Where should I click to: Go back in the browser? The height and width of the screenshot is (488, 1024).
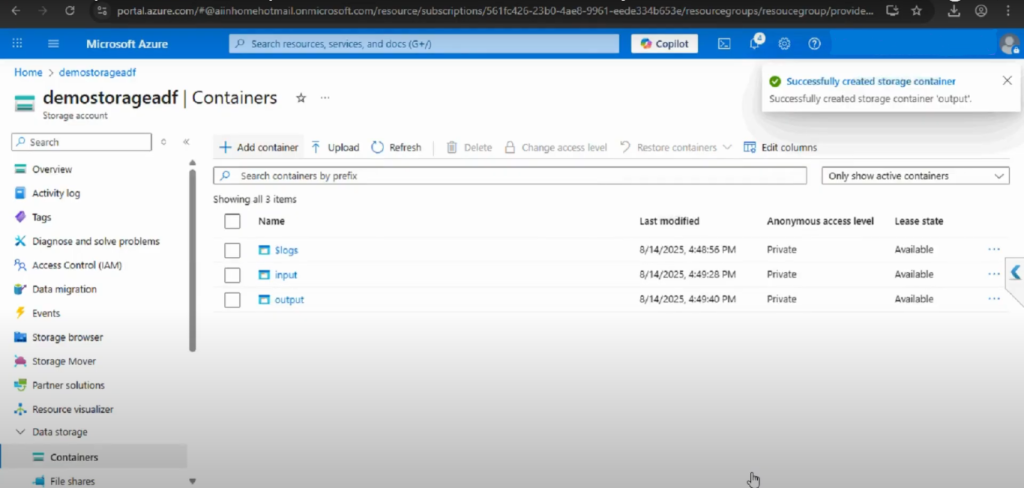click(16, 11)
